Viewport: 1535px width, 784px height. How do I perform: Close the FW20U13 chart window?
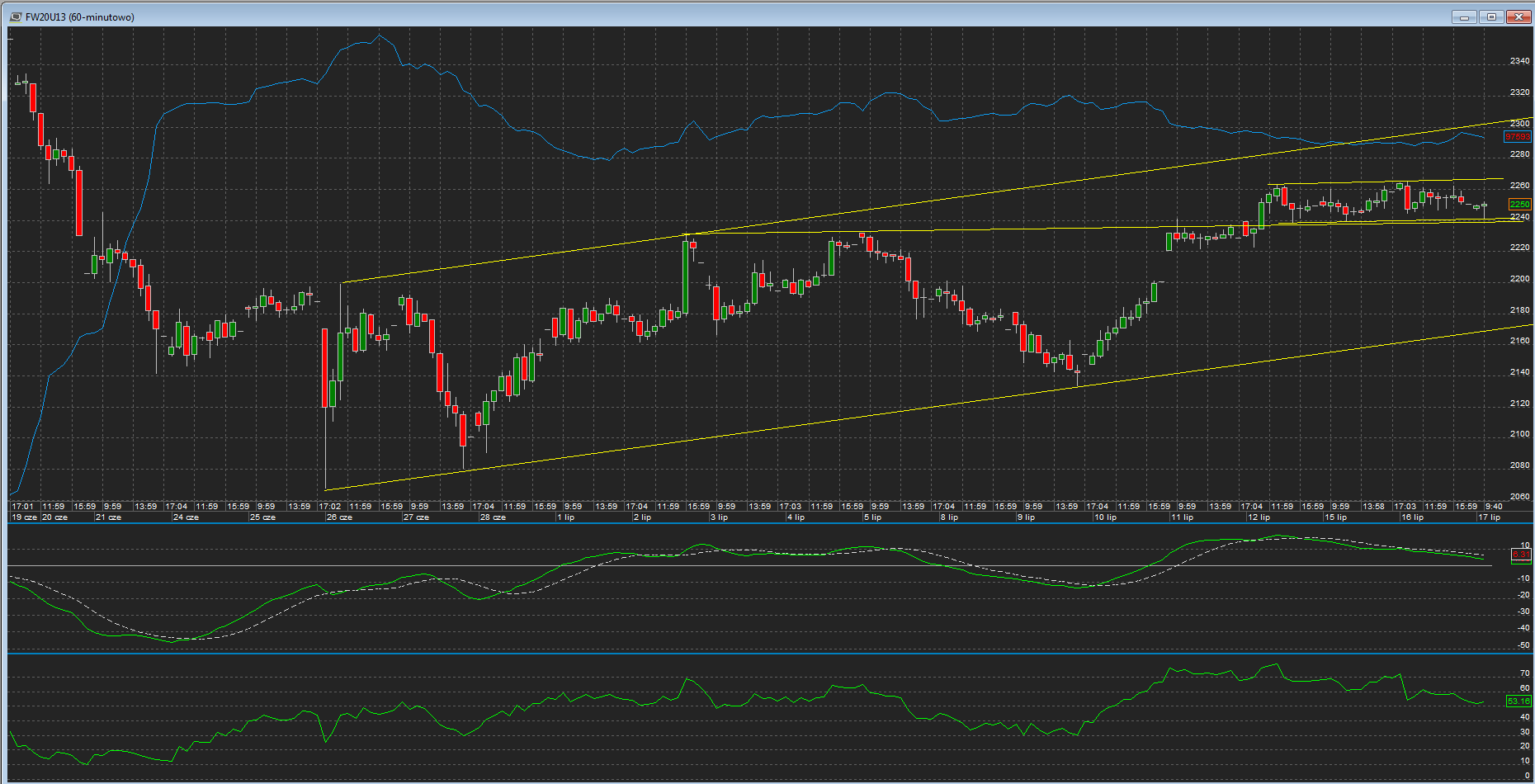pyautogui.click(x=1518, y=17)
